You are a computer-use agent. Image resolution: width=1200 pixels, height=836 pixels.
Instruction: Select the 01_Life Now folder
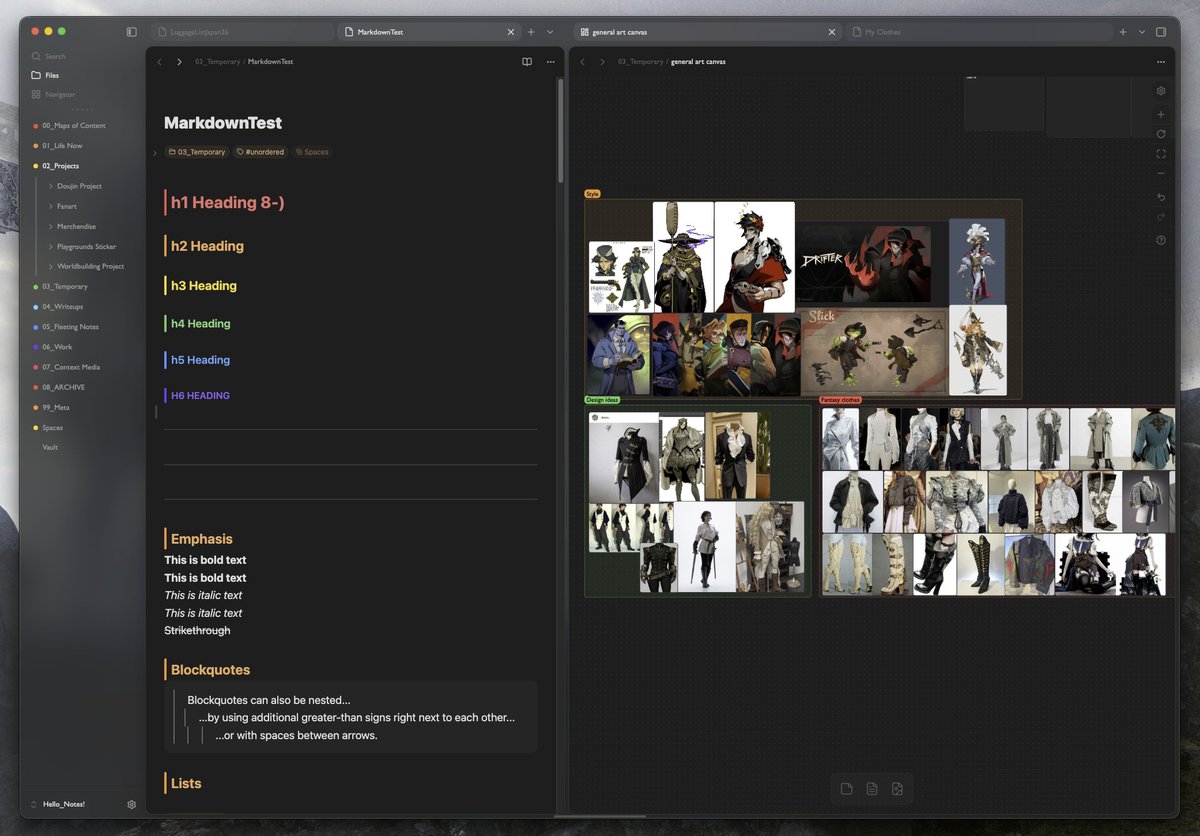coord(62,146)
